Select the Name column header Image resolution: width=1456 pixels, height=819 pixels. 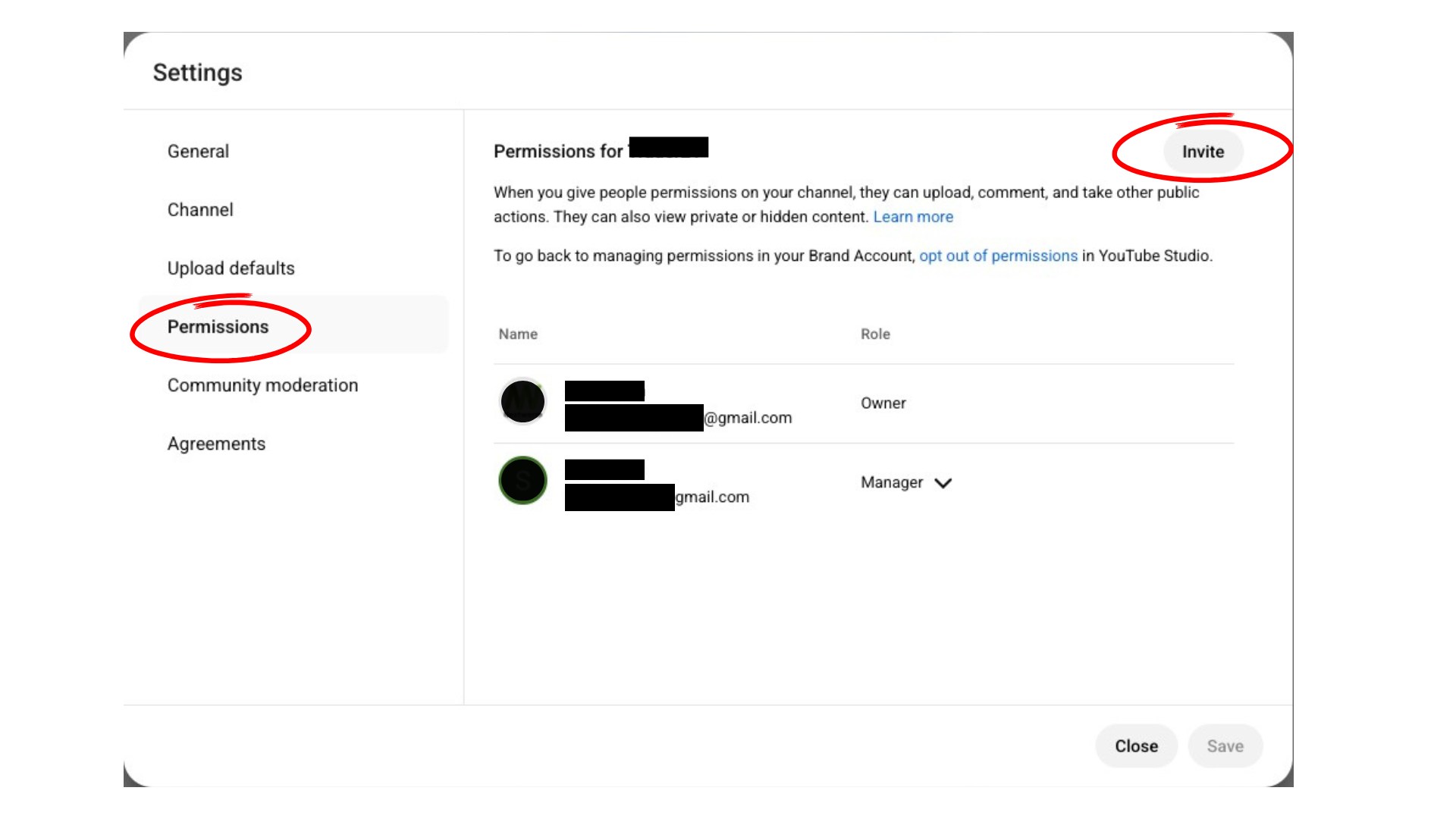[x=517, y=334]
